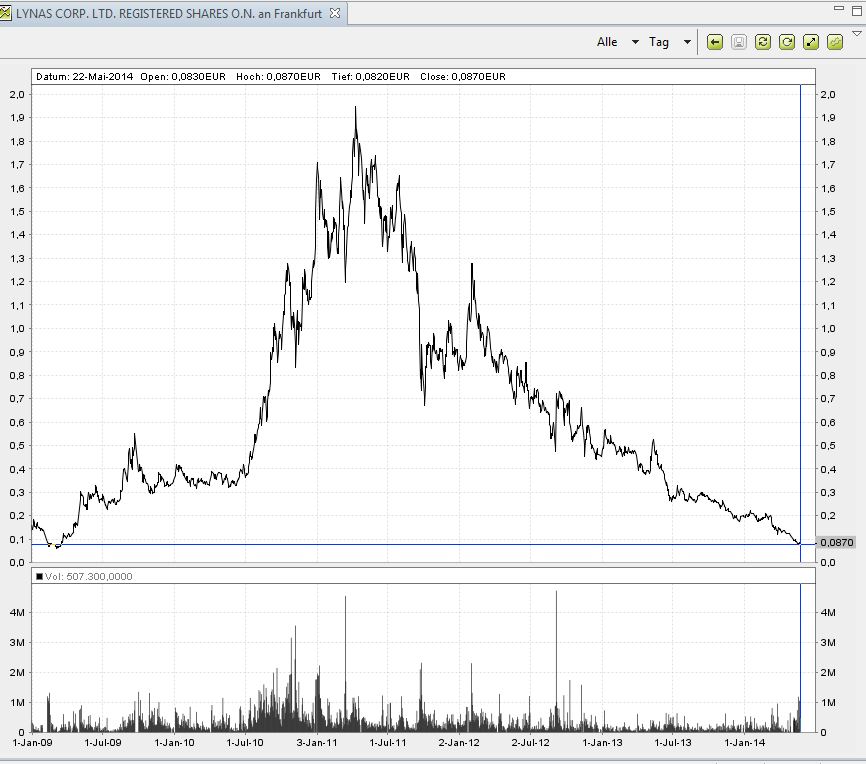Viewport: 866px width, 764px height.
Task: Open the Alle time range dropdown
Action: (617, 42)
